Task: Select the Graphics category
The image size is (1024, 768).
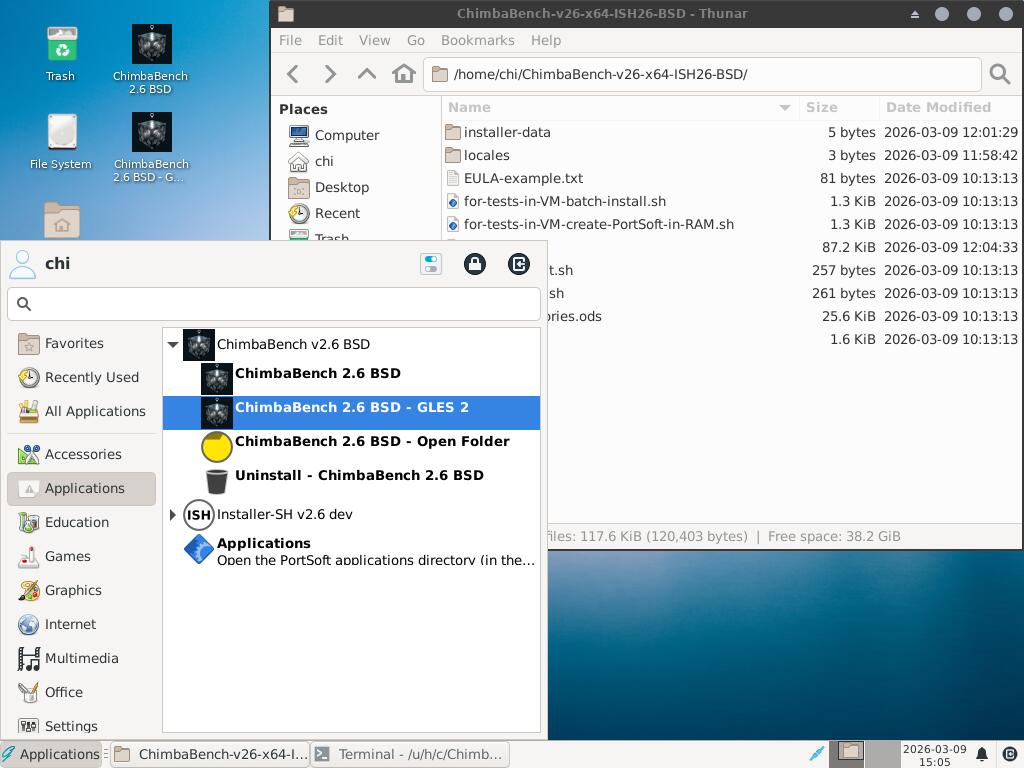Action: pos(82,590)
